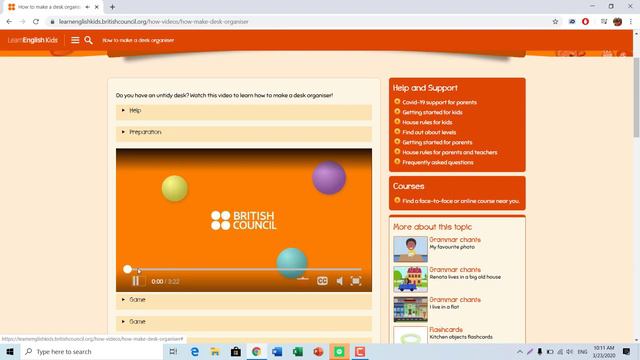
Task: Close the desk organiser browser tab
Action: coord(97,7)
